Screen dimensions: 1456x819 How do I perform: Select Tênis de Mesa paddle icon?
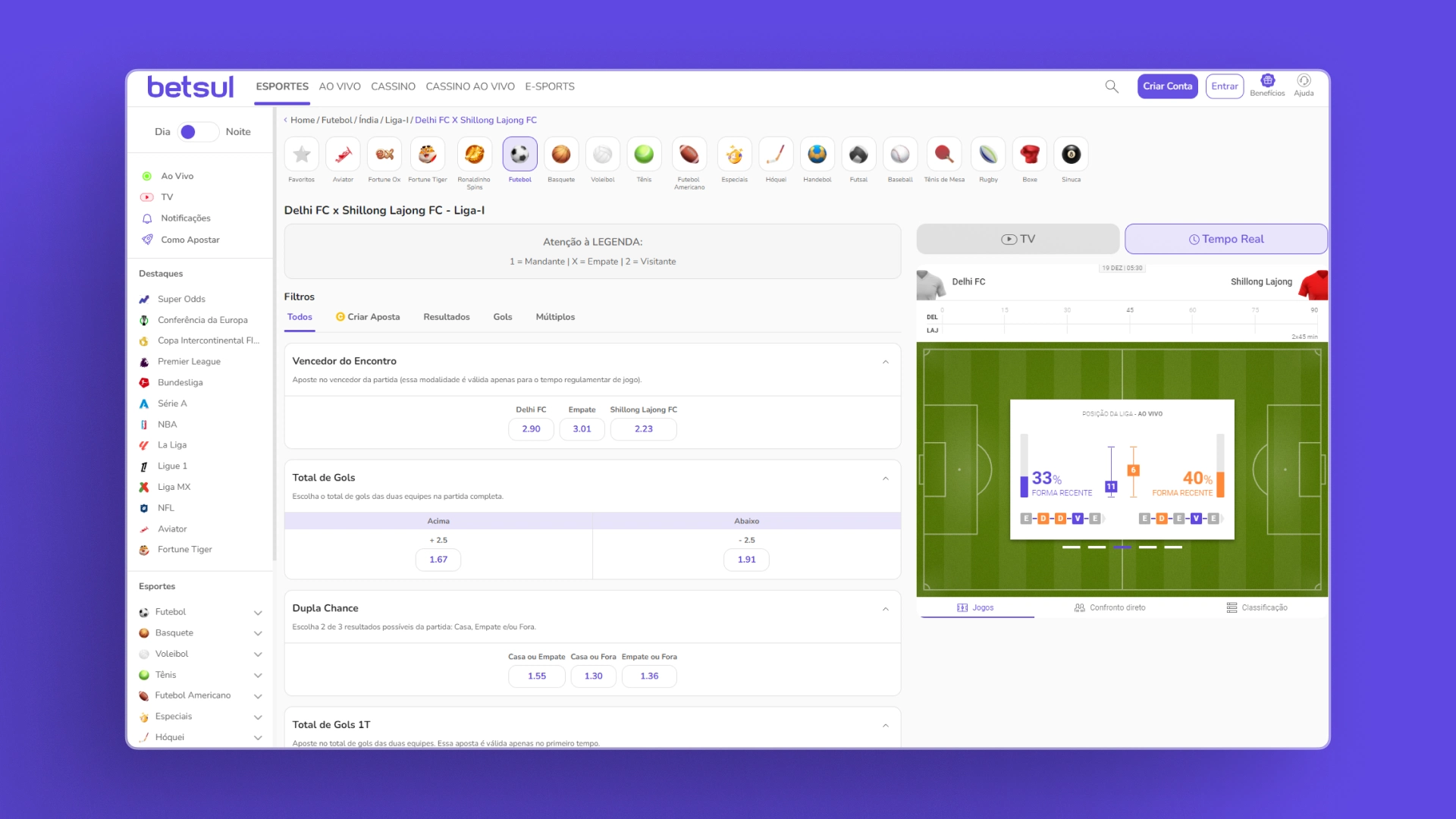(x=944, y=155)
